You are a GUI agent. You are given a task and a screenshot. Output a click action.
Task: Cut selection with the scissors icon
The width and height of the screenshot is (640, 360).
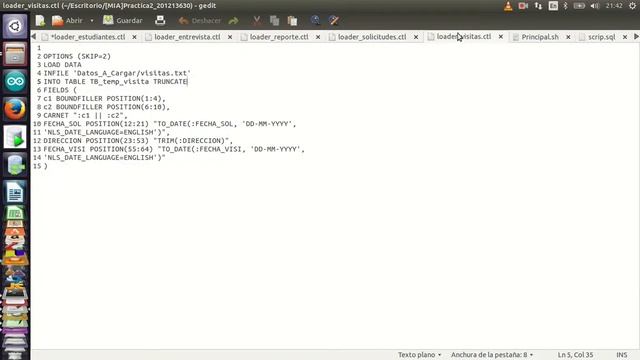click(x=257, y=20)
